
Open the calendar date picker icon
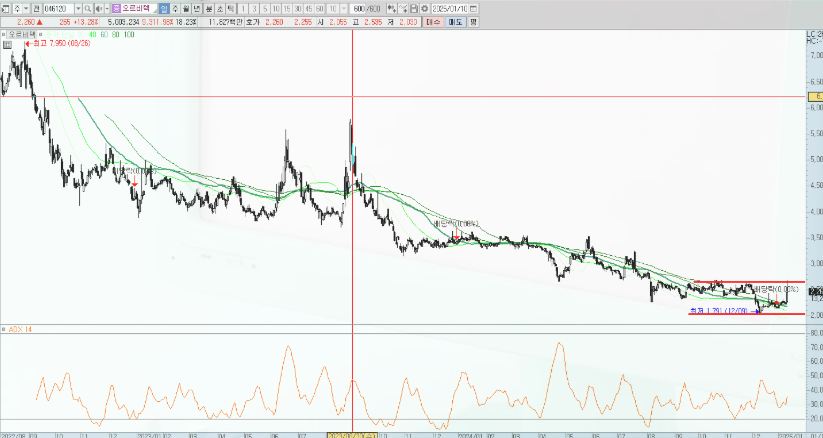click(x=473, y=9)
